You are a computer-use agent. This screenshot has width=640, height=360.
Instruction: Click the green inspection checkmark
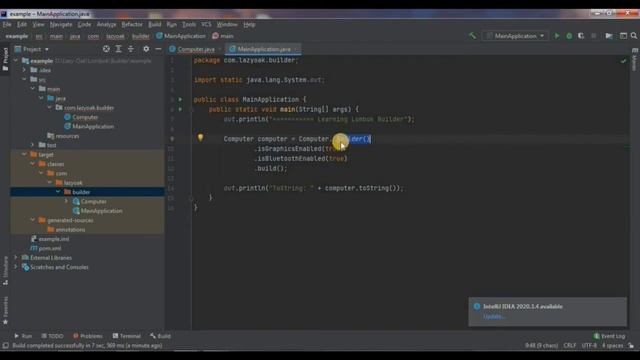point(623,61)
